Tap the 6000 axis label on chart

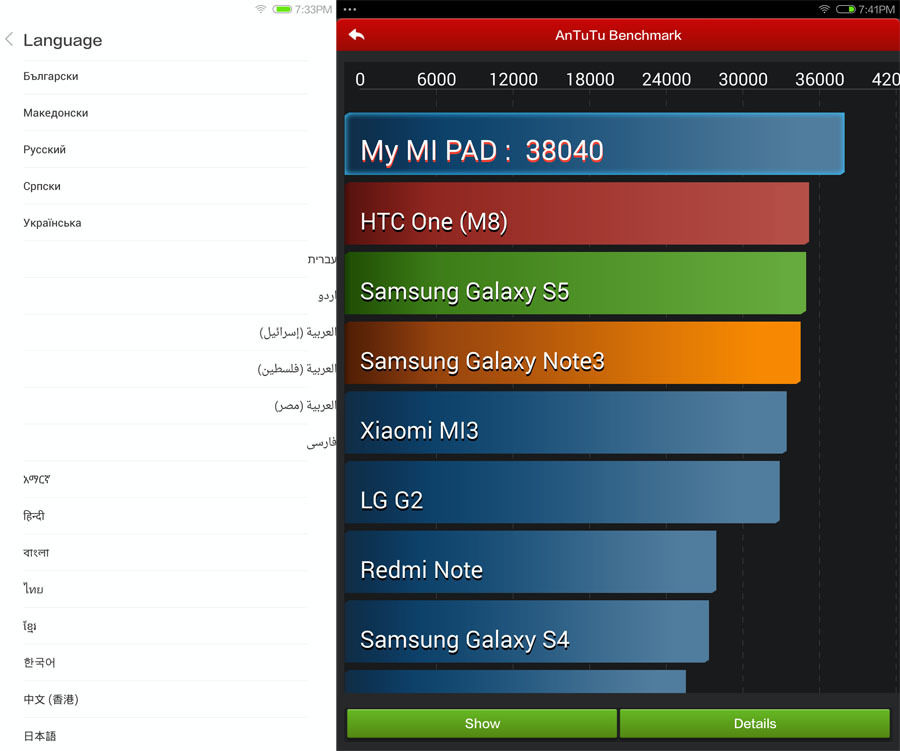[x=436, y=79]
